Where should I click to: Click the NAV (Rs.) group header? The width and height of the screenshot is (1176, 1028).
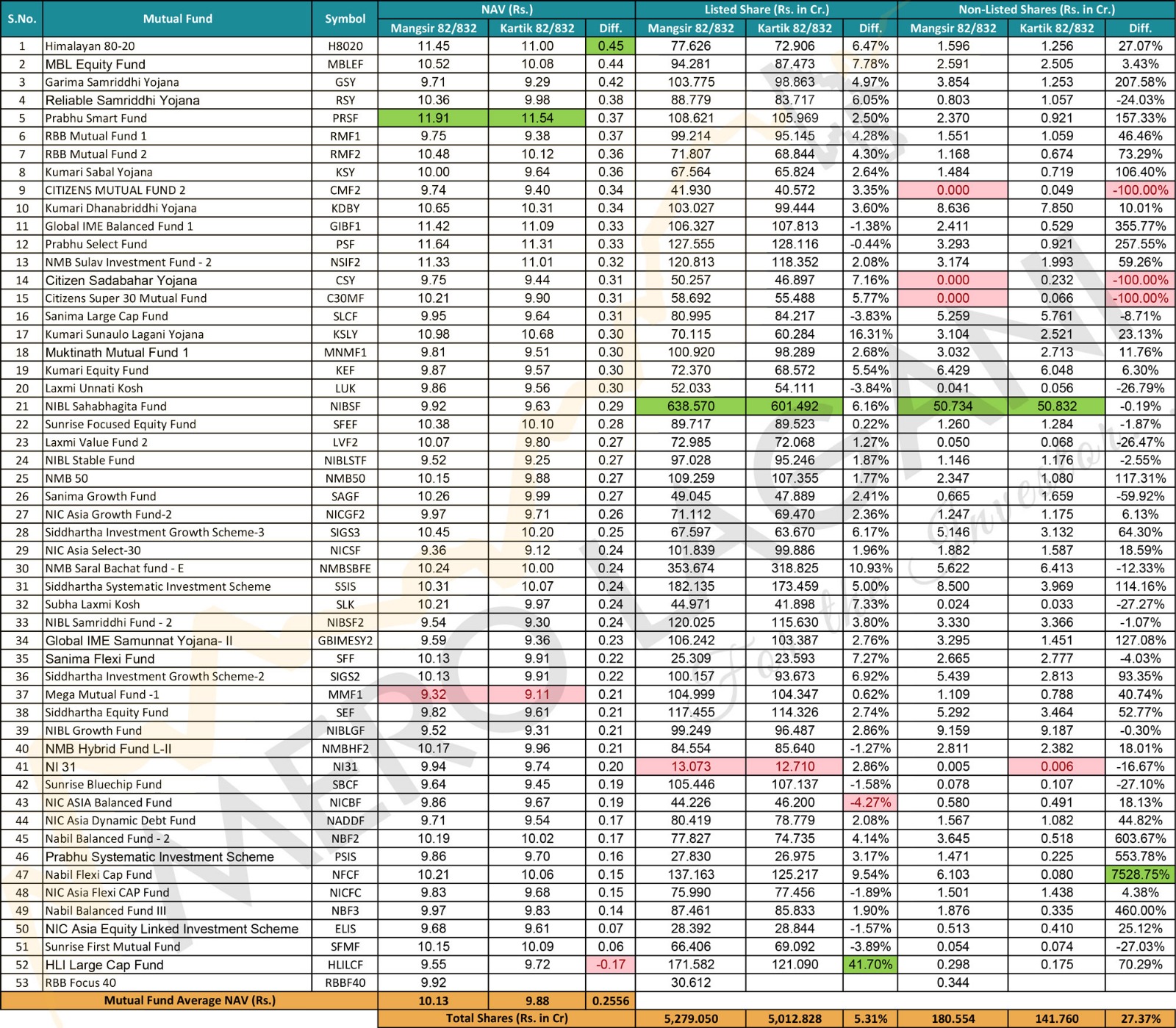(x=506, y=10)
